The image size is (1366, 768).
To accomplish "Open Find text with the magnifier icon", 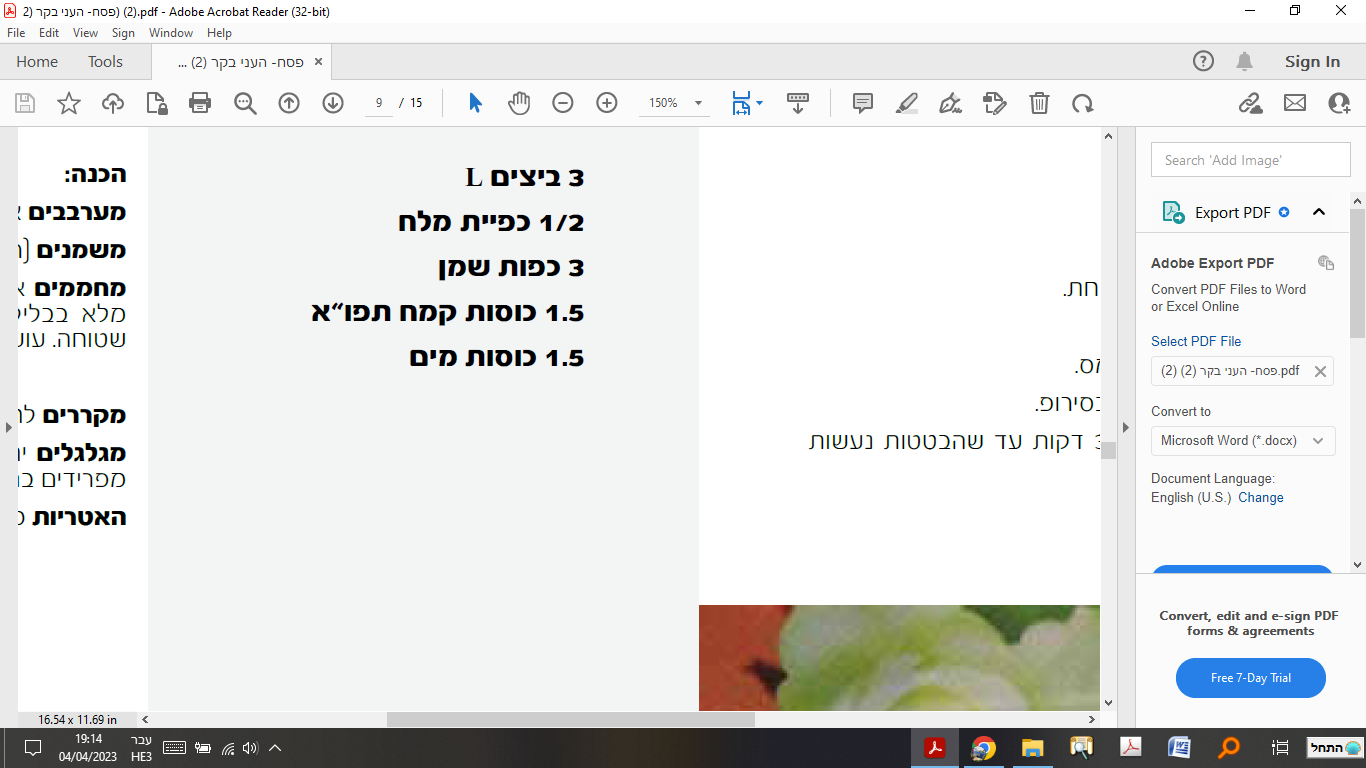I will click(245, 103).
